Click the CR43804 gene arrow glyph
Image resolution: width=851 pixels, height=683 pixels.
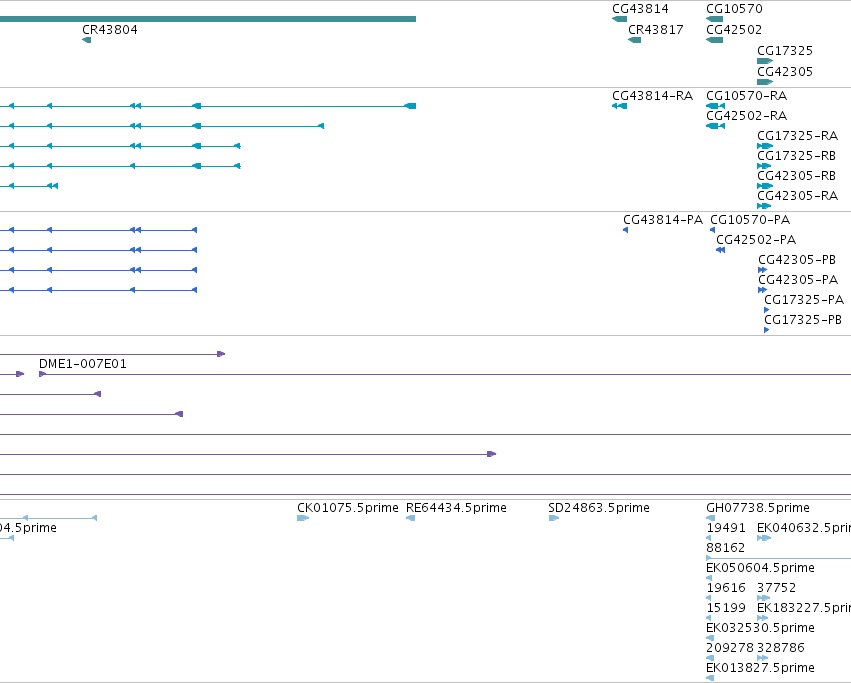click(x=86, y=40)
